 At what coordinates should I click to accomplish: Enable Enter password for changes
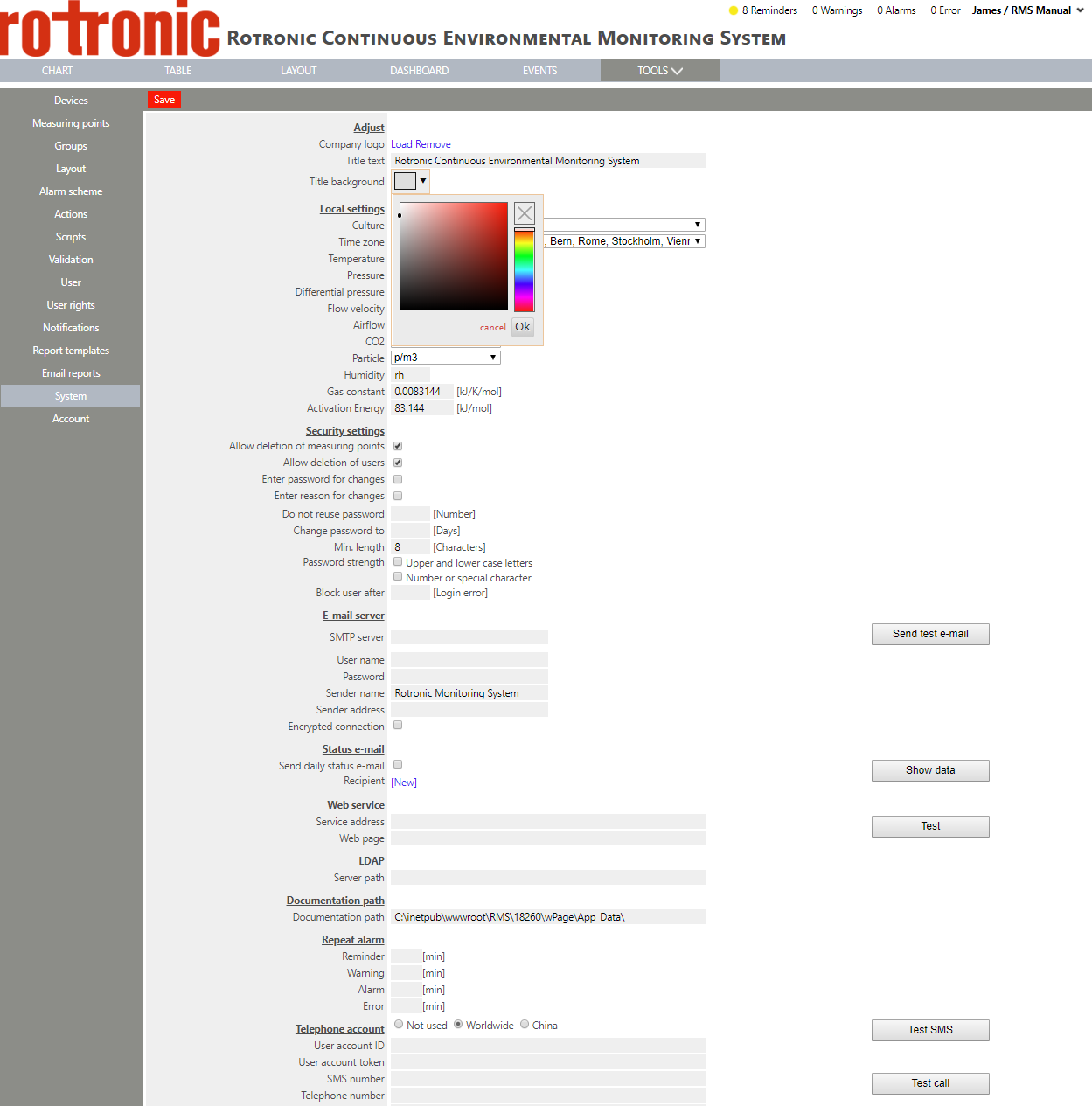click(398, 479)
